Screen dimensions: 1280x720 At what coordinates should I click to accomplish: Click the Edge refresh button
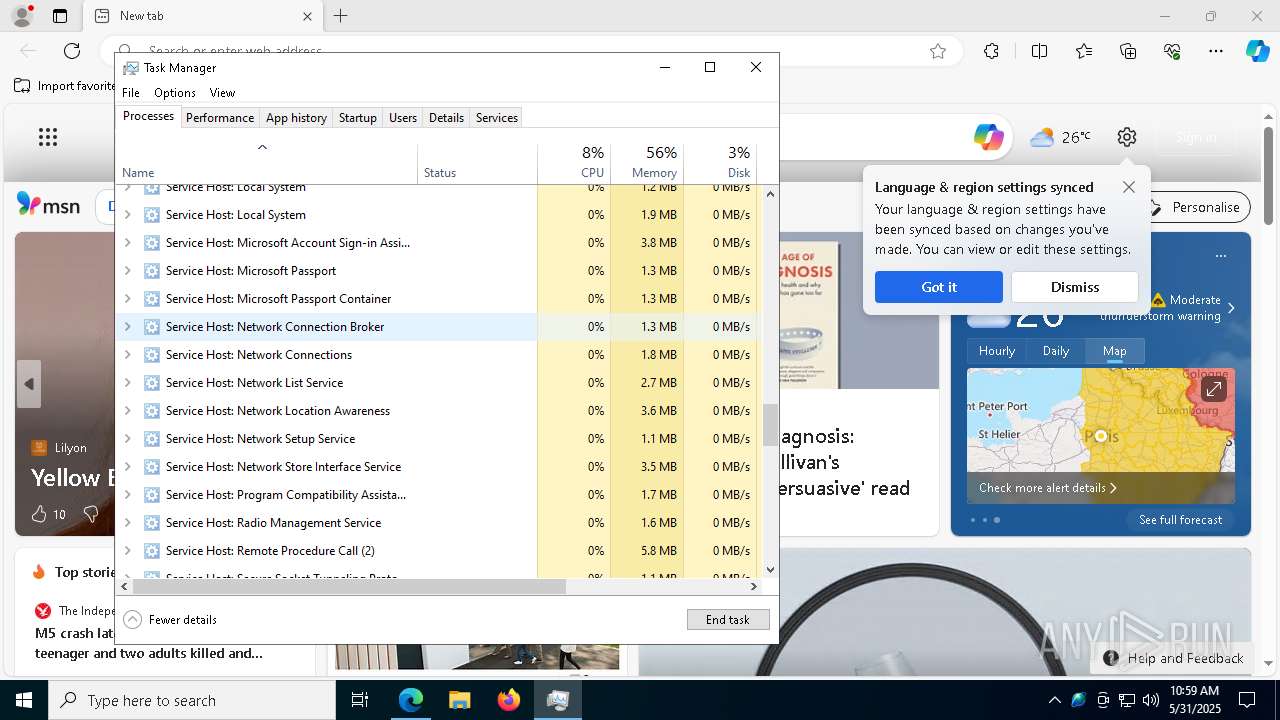point(72,51)
